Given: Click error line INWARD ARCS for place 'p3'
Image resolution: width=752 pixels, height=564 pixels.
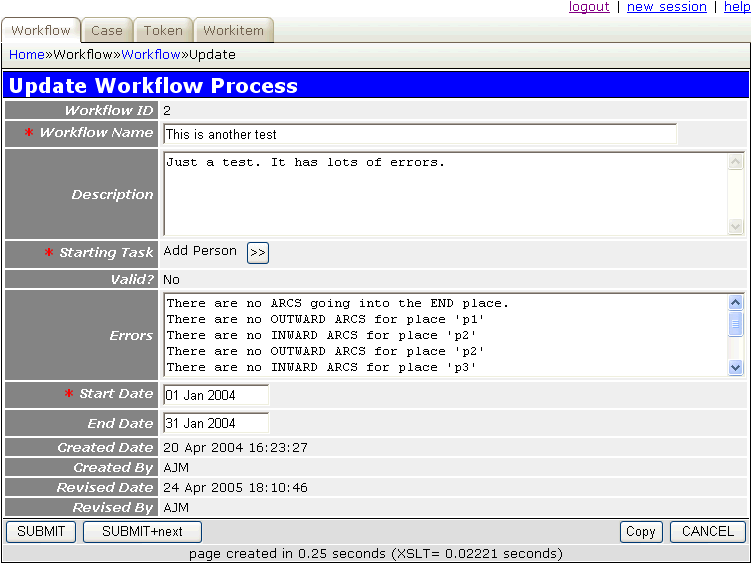Looking at the screenshot, I should coord(322,367).
